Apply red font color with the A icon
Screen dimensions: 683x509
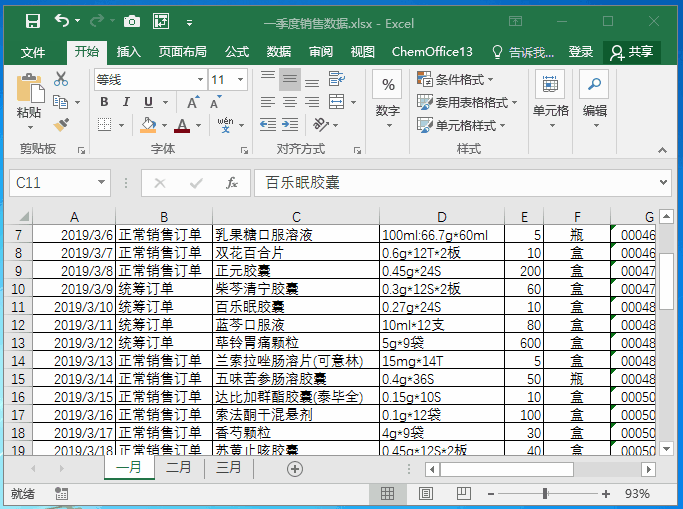(182, 125)
